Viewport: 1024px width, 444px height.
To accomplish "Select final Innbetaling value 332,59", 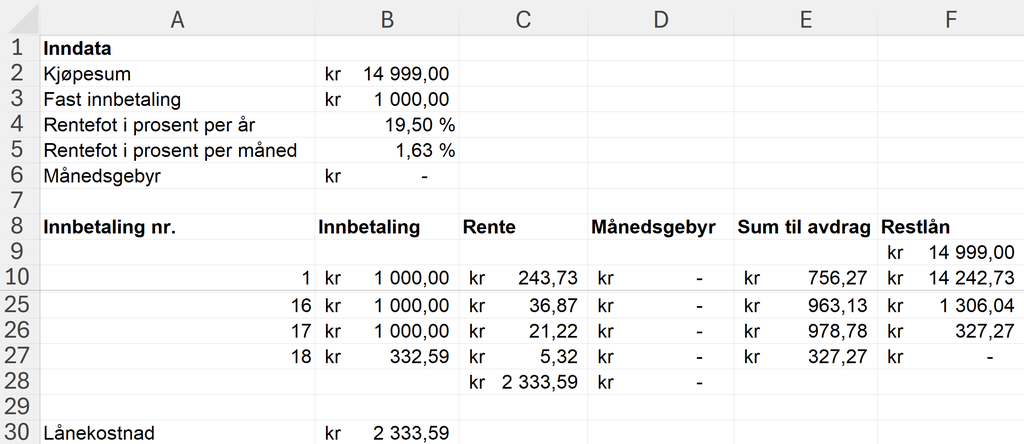I will [387, 356].
